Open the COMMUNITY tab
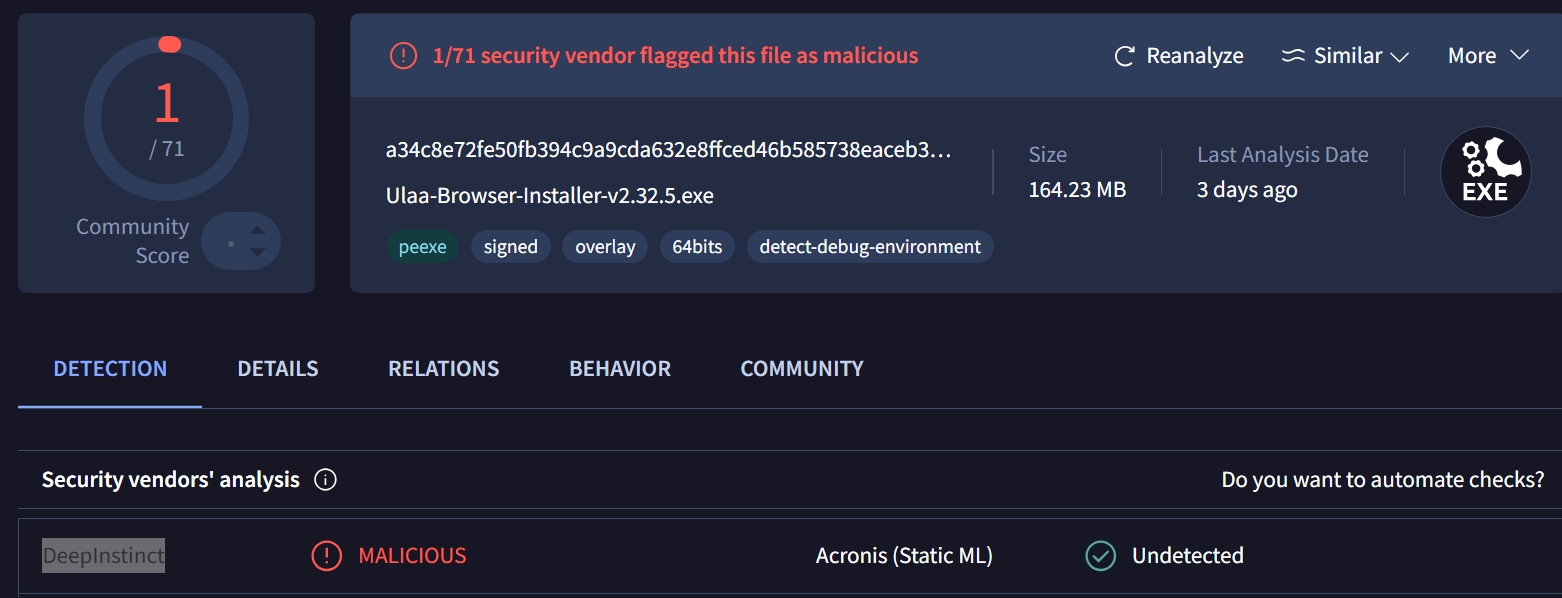Viewport: 1562px width, 598px height. [802, 369]
